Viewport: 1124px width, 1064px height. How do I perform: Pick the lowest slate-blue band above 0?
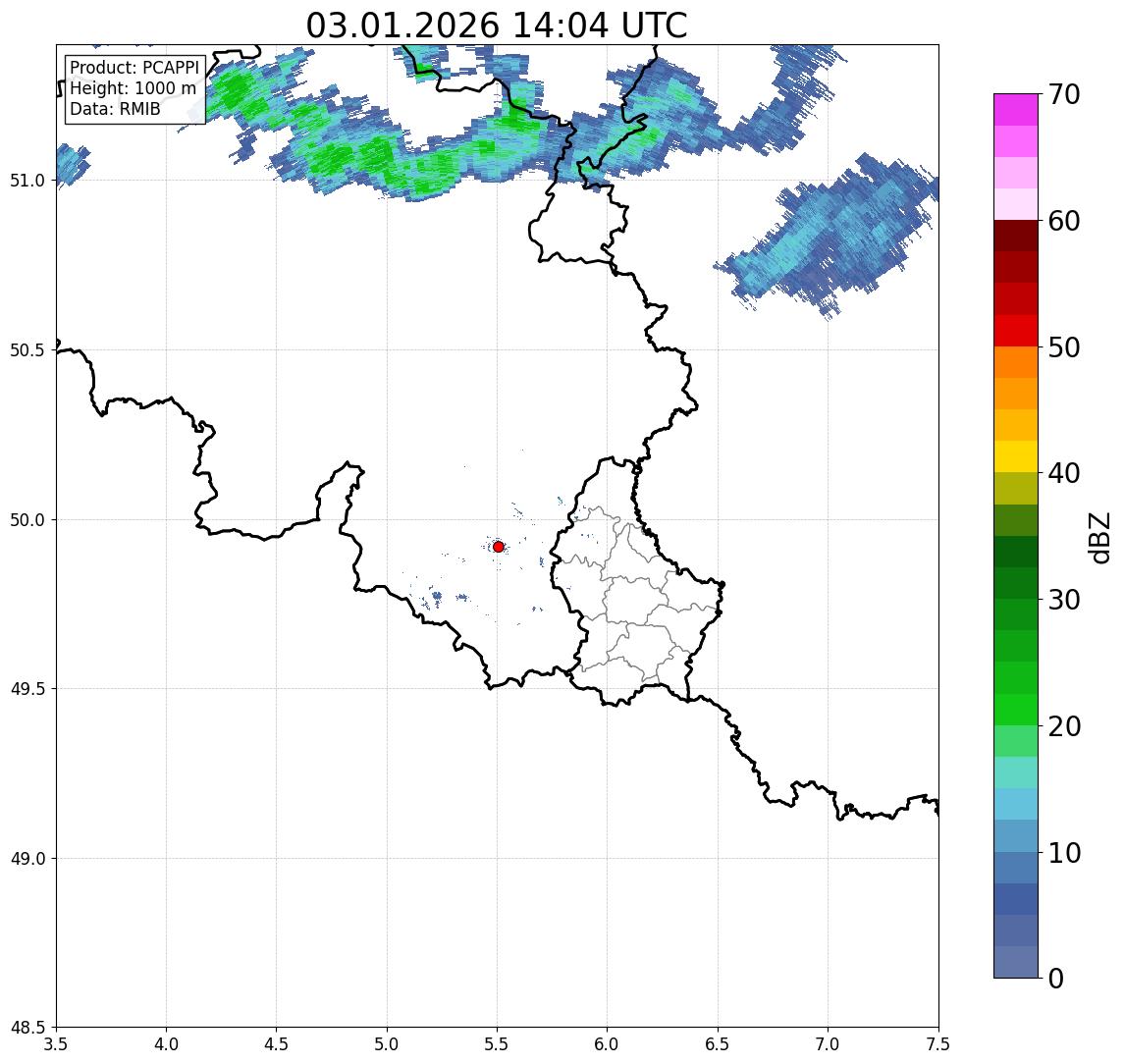[1016, 962]
